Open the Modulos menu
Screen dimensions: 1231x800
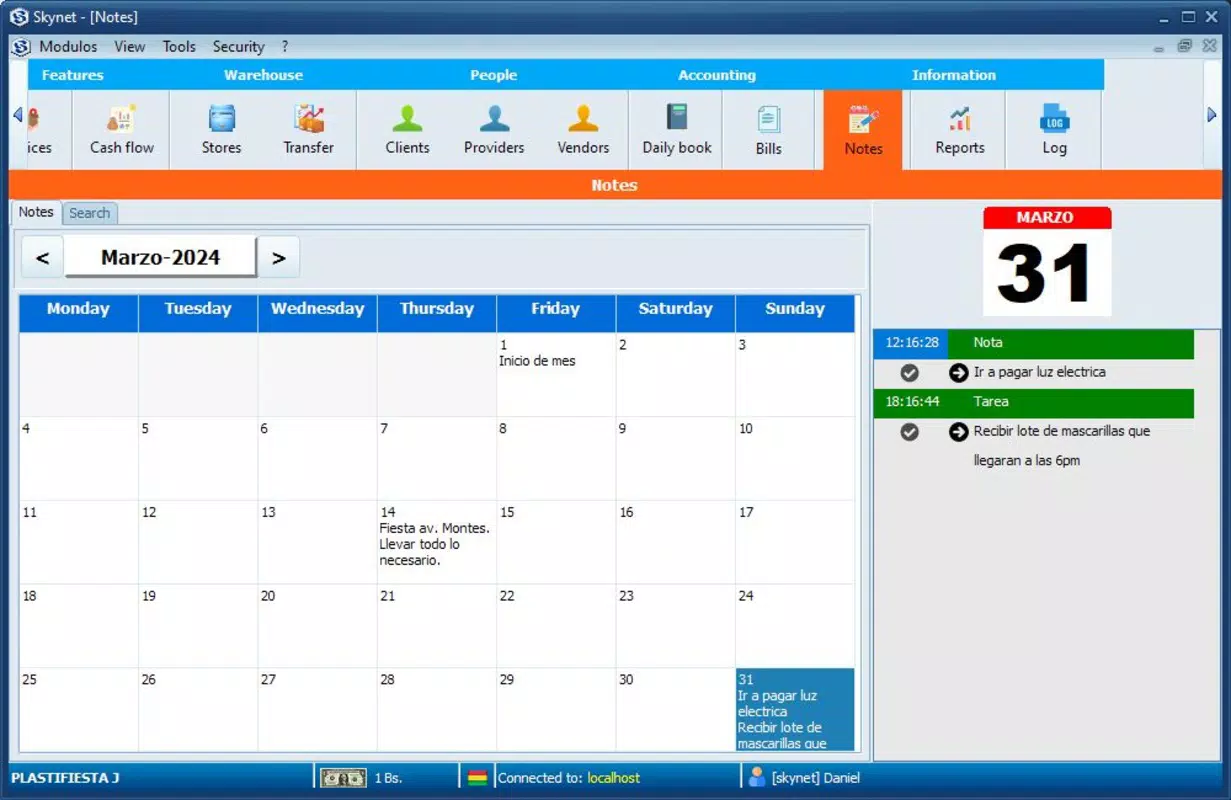tap(68, 47)
